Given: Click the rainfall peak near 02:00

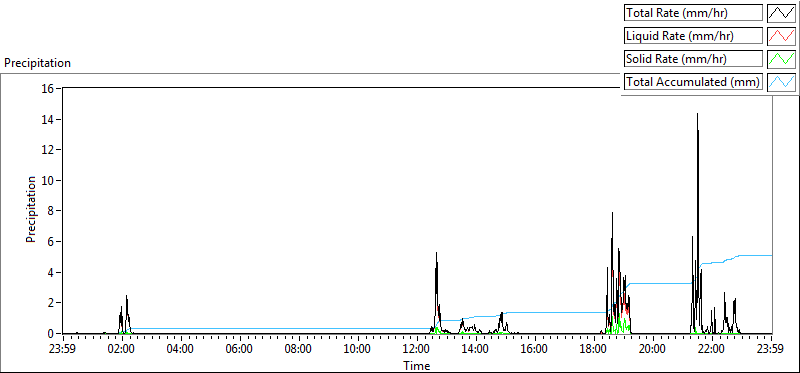Looking at the screenshot, I should click(x=127, y=296).
